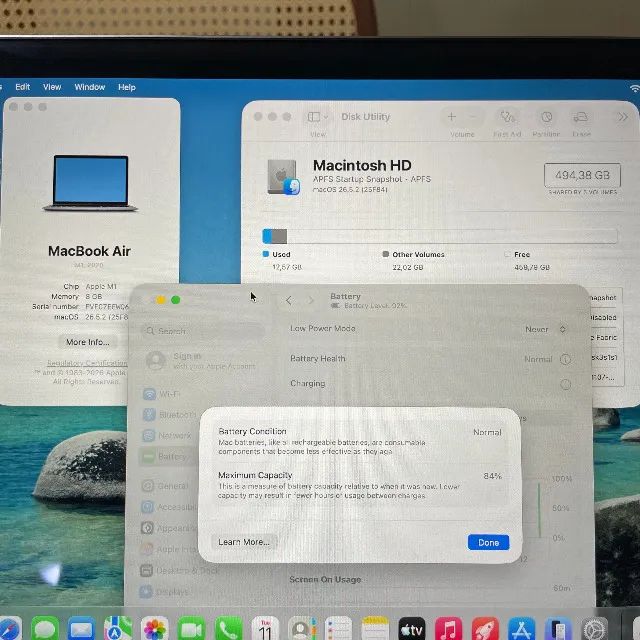Screen dimensions: 640x640
Task: Click the Battery Health info button
Action: click(x=565, y=359)
